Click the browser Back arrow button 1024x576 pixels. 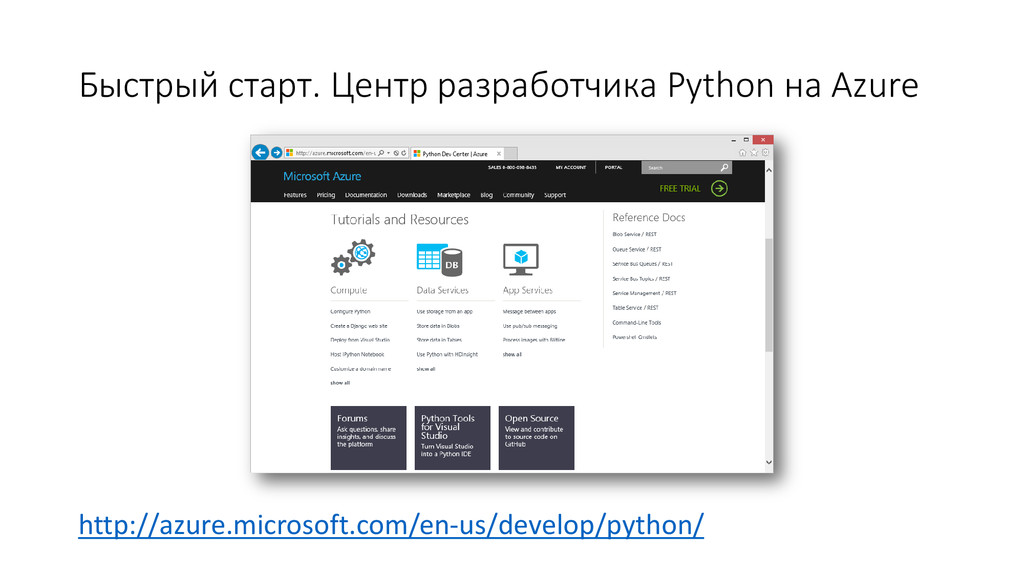point(260,152)
